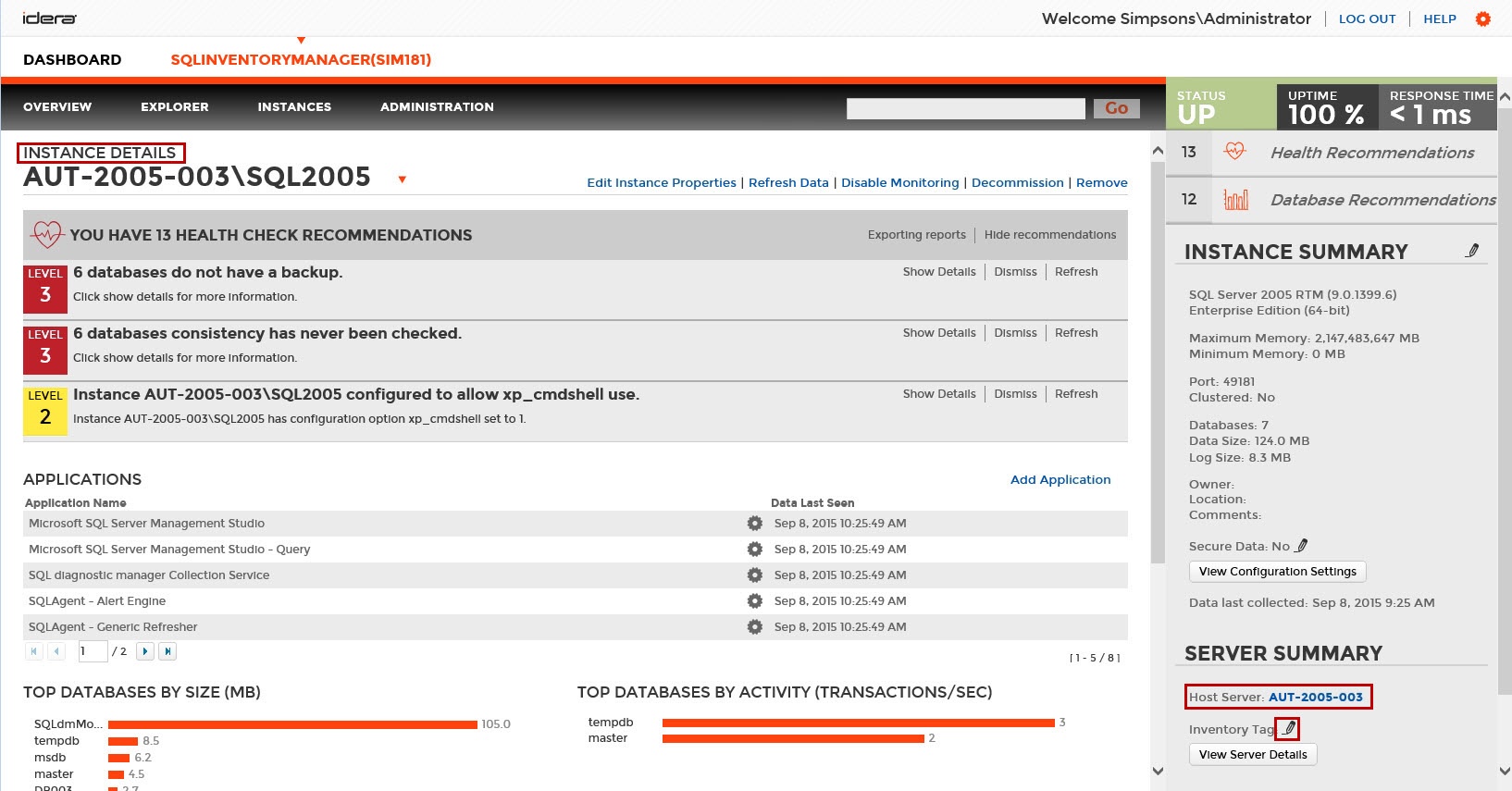The width and height of the screenshot is (1512, 791).
Task: Open the HELP link
Action: [1440, 19]
